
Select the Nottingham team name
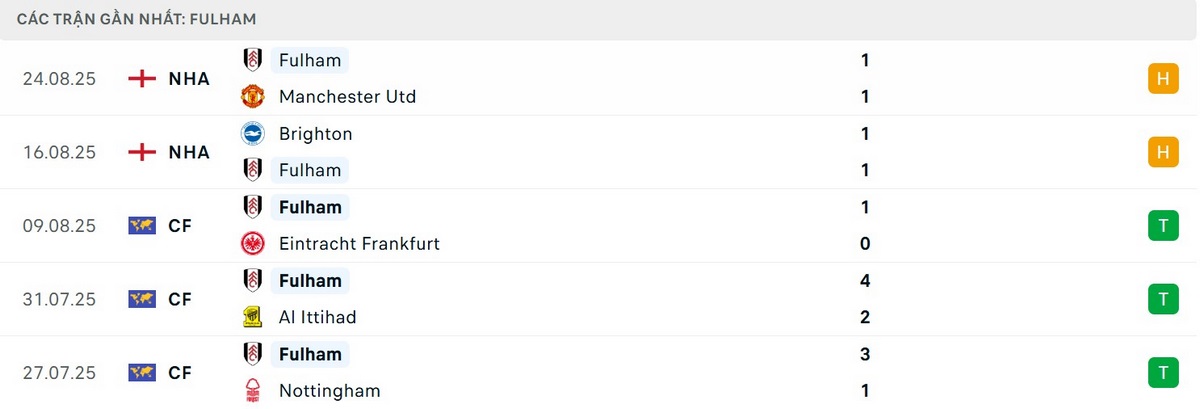(329, 391)
